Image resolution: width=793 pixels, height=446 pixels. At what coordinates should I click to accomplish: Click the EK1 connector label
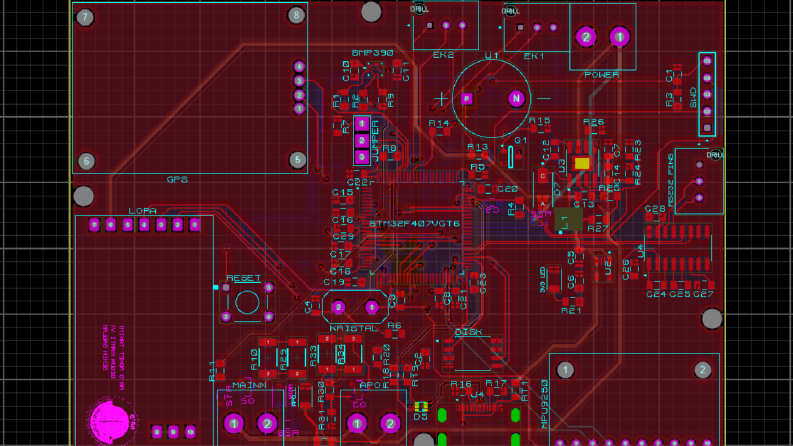[x=534, y=56]
